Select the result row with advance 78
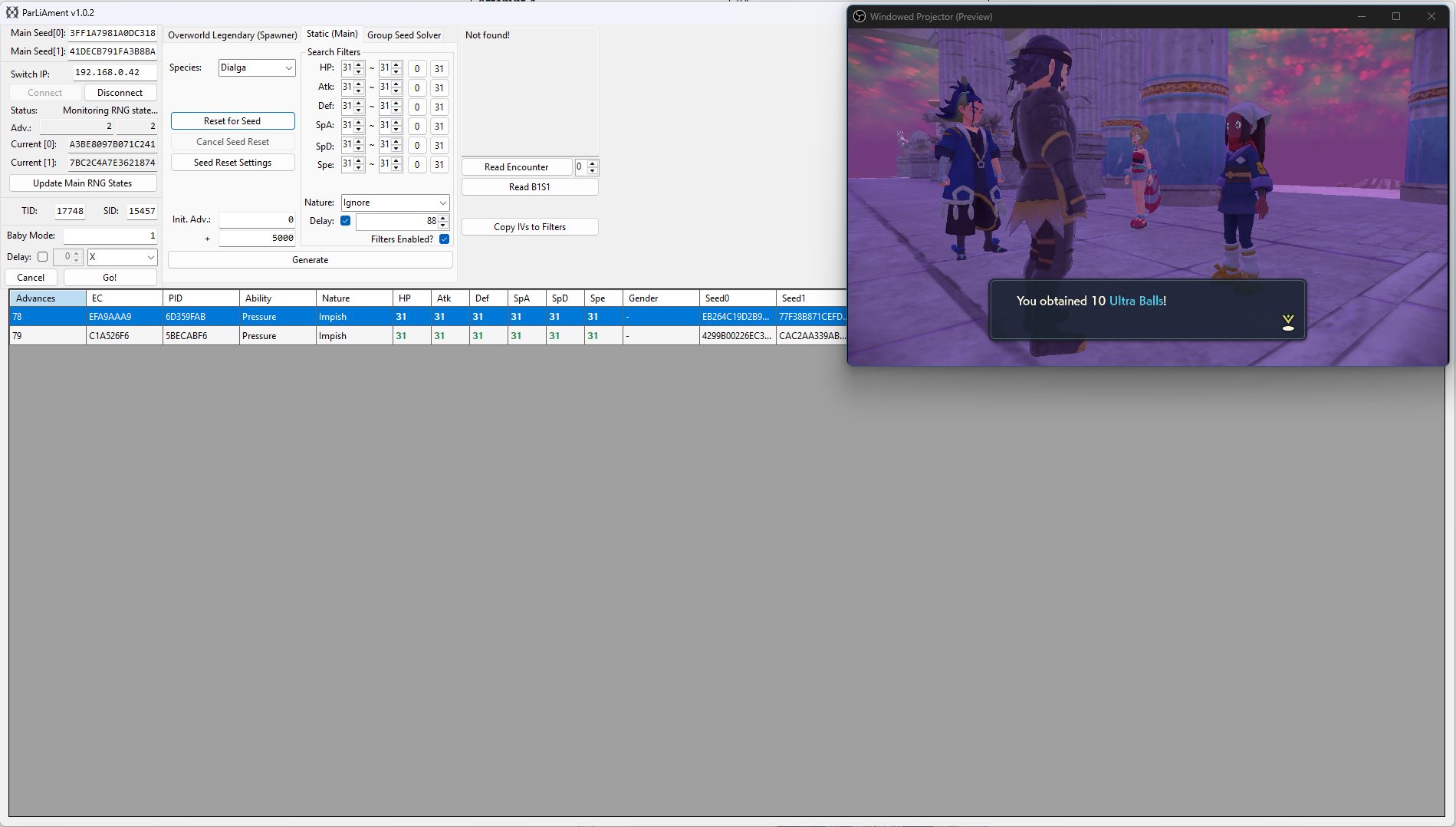 point(428,317)
